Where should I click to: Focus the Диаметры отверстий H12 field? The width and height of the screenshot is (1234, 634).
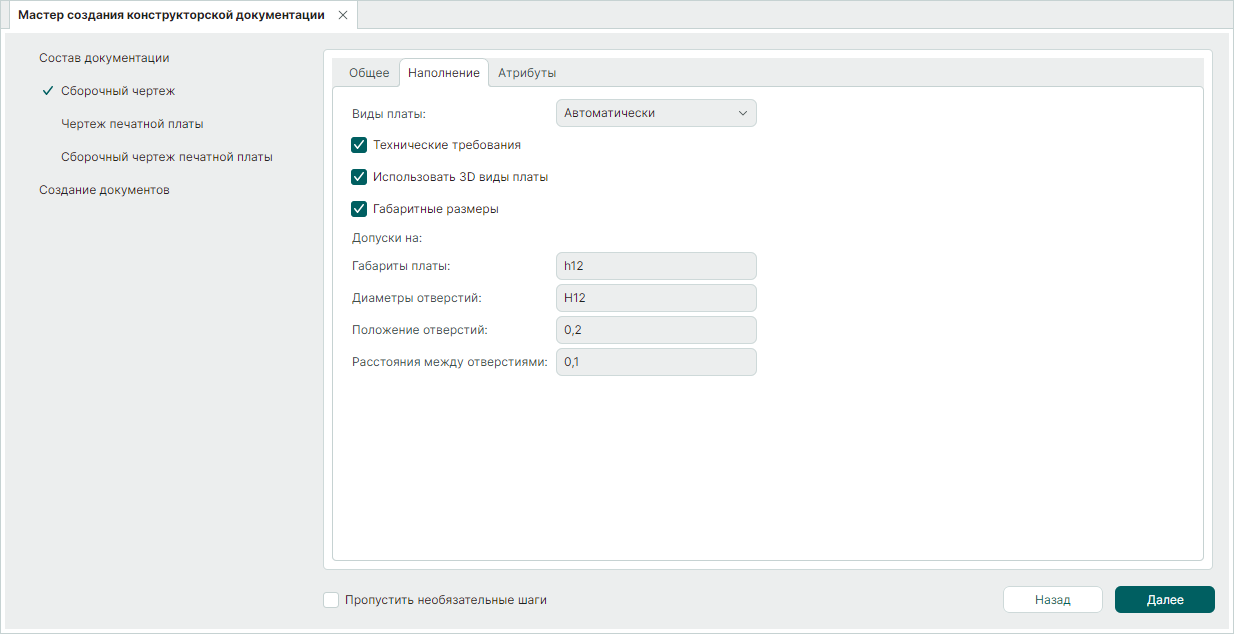pyautogui.click(x=655, y=298)
